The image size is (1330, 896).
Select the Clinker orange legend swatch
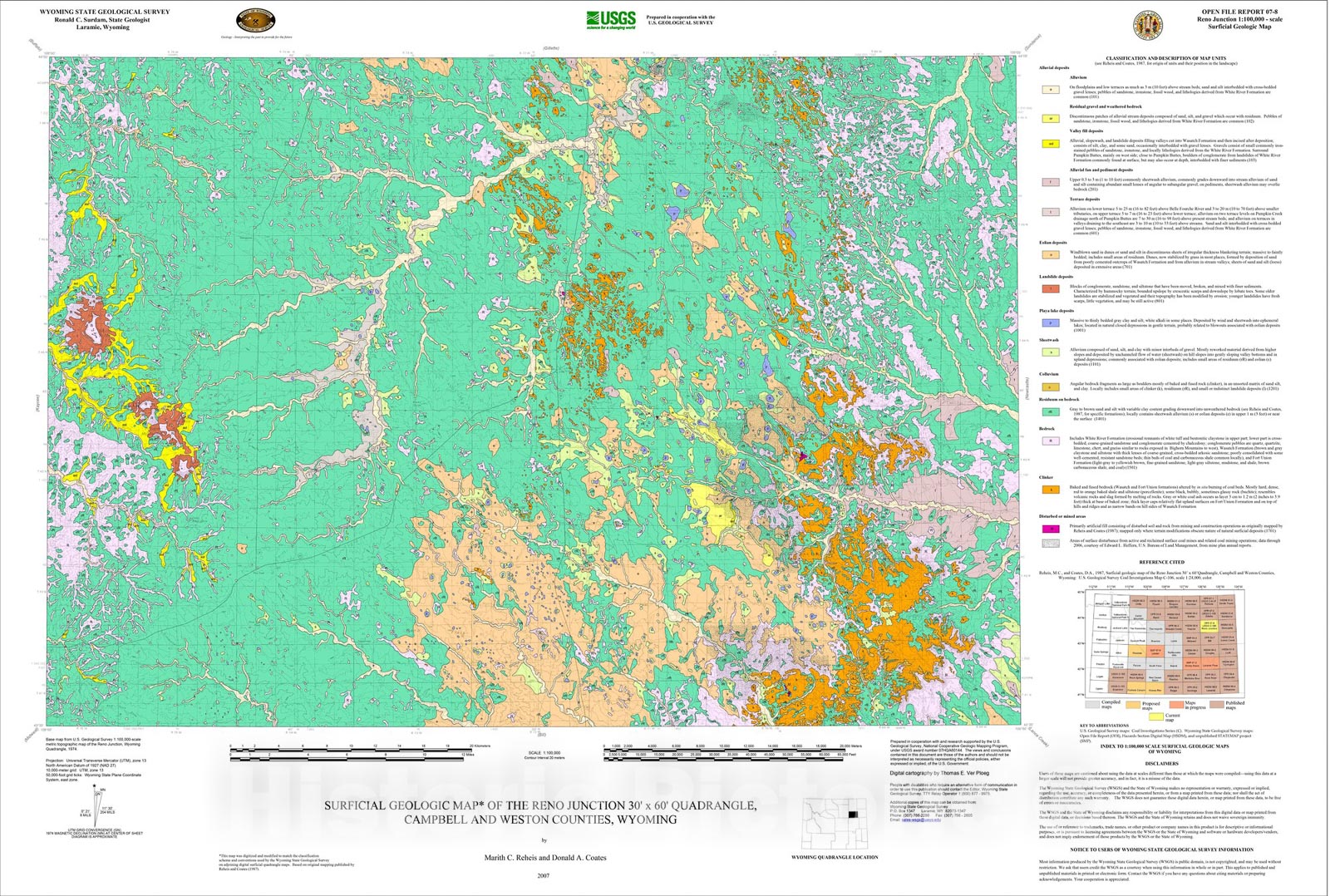[1051, 490]
